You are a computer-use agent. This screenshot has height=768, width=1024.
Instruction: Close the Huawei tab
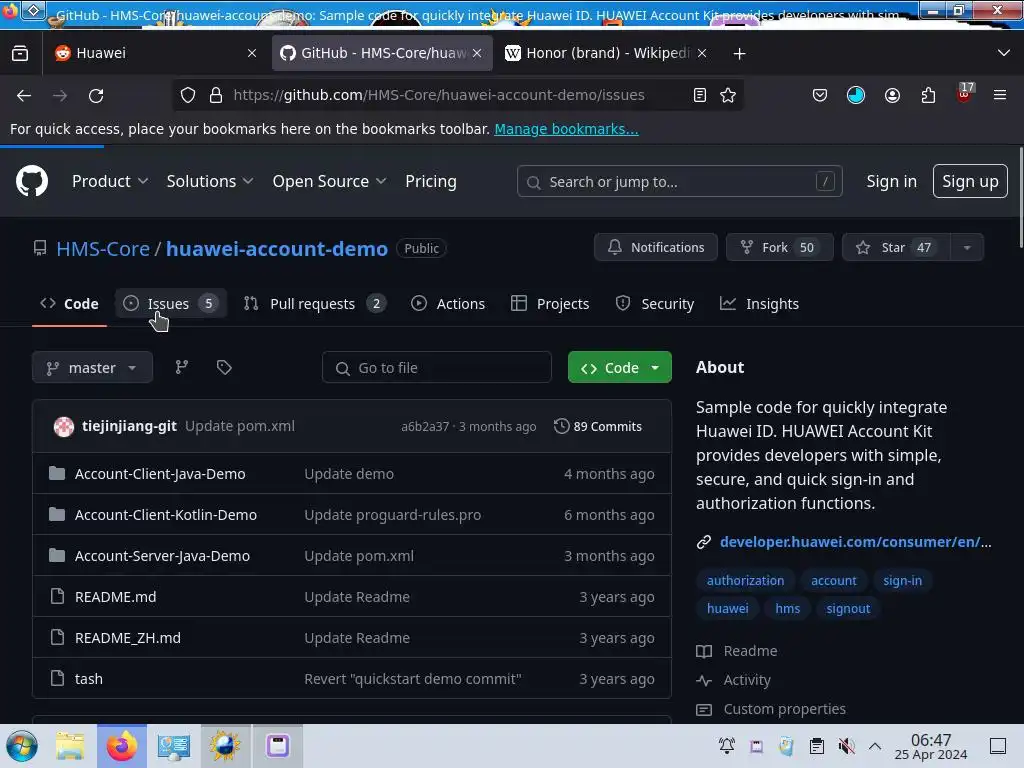pos(252,53)
